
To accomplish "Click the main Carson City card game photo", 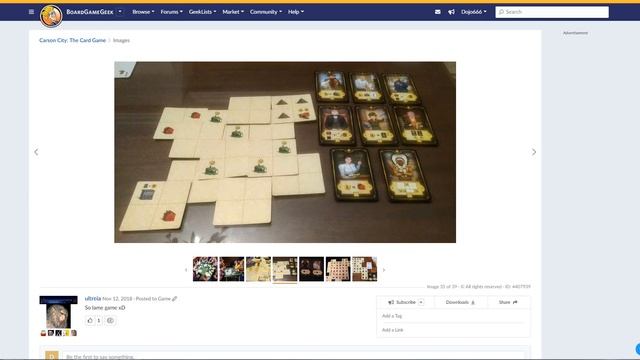I will pos(285,152).
